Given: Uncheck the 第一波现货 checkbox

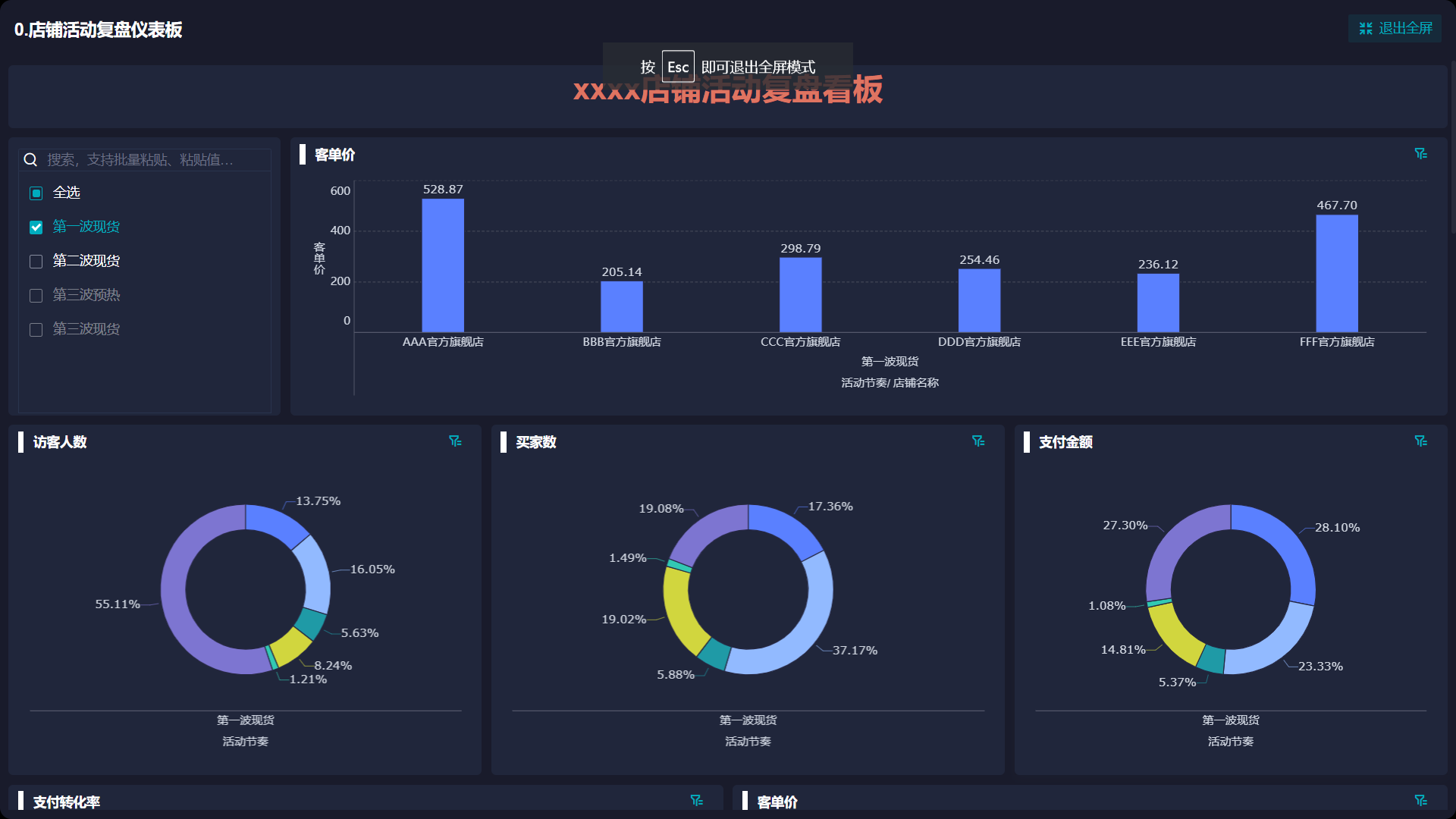Looking at the screenshot, I should click(36, 227).
